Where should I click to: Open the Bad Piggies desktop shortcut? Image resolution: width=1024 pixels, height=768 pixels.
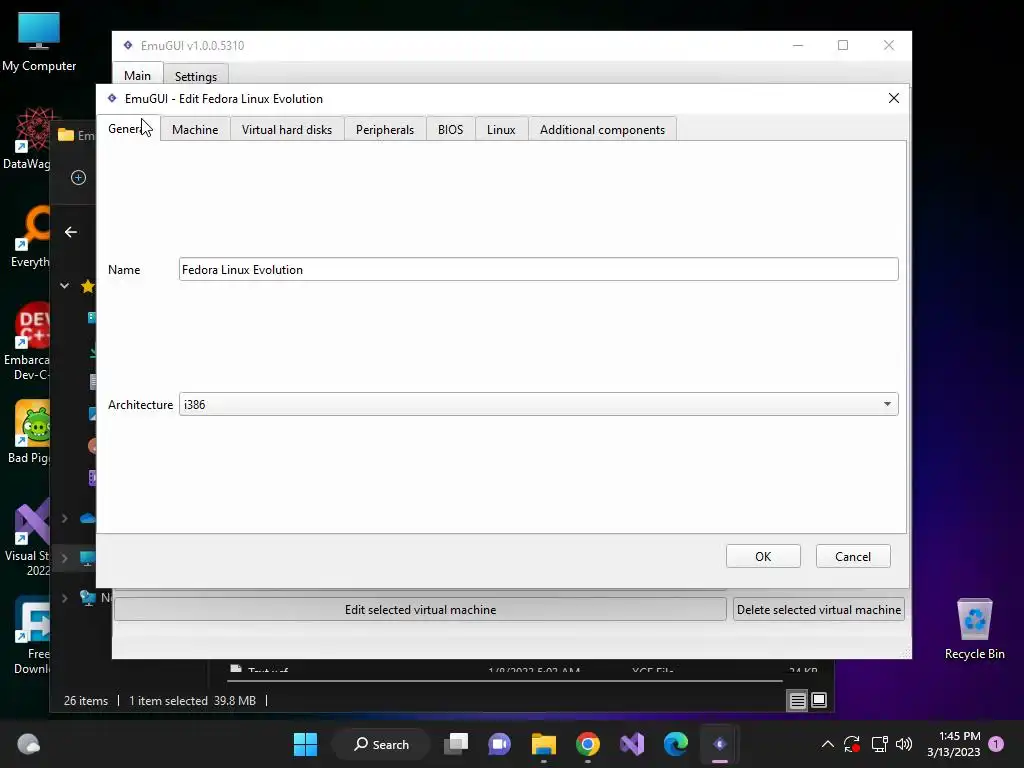(29, 432)
